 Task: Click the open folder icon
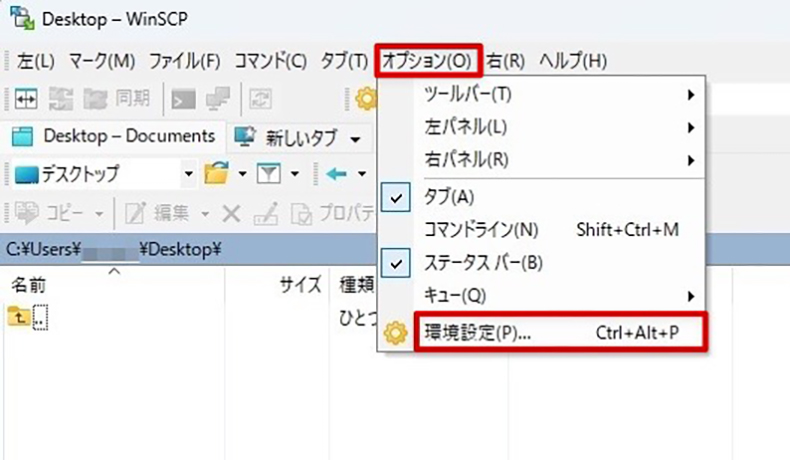tap(217, 174)
